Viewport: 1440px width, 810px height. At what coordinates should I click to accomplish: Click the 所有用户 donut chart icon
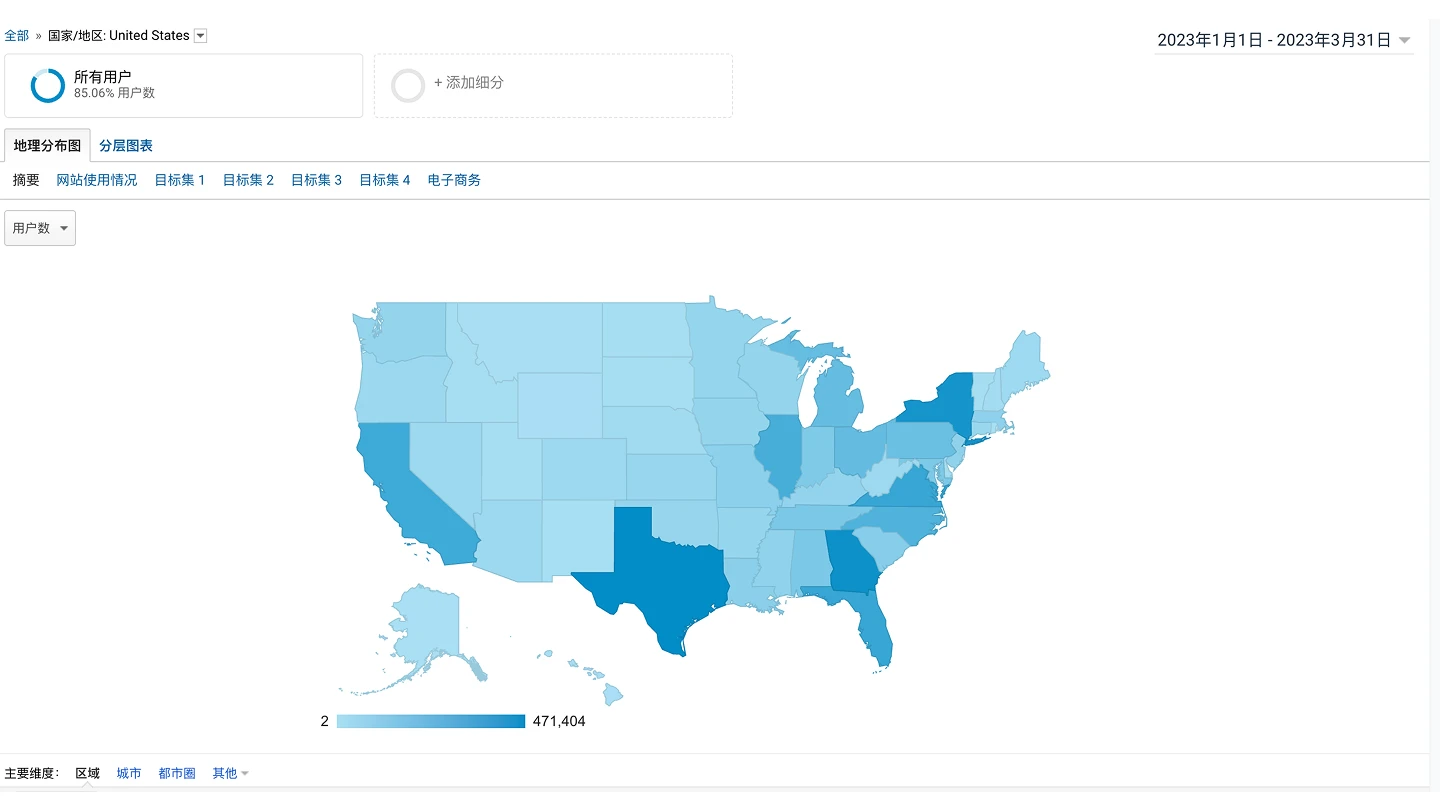(48, 86)
